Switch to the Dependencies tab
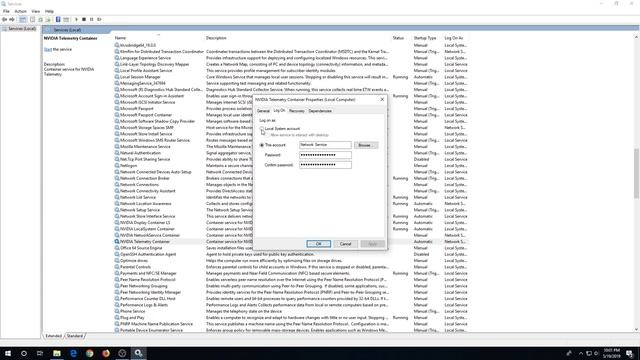This screenshot has width=640, height=360. point(320,111)
